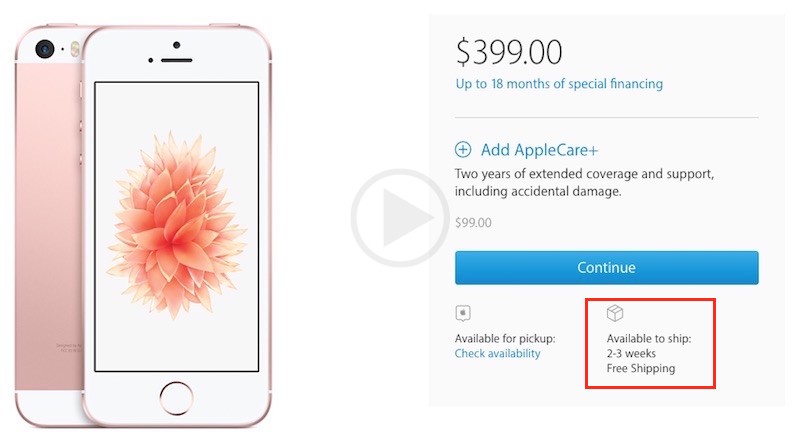The image size is (800, 436).
Task: Click the front camera dot on iPhone
Action: tap(177, 45)
